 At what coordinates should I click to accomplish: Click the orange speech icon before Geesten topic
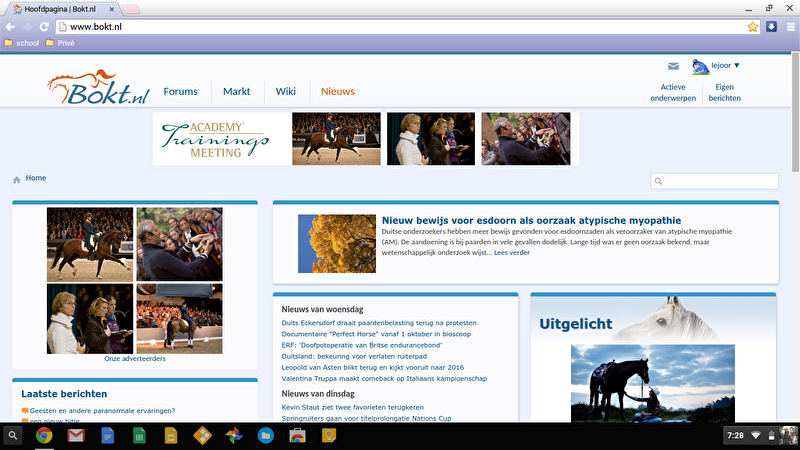coord(25,411)
